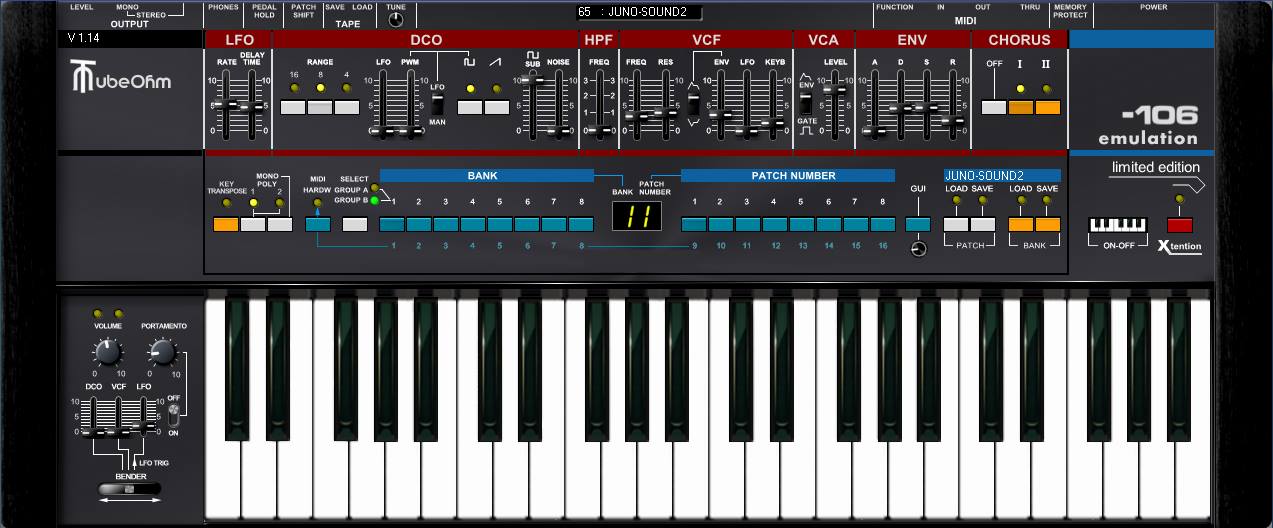
Task: Turn the GUI knob below the GUI button
Action: (919, 248)
